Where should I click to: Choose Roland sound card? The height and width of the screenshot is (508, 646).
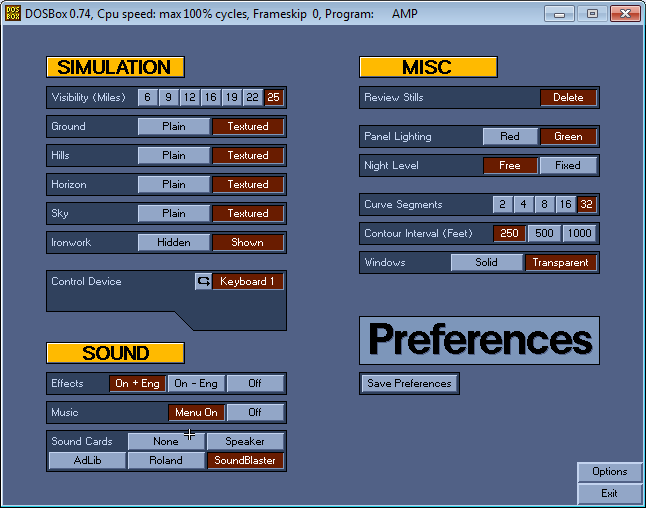[166, 461]
